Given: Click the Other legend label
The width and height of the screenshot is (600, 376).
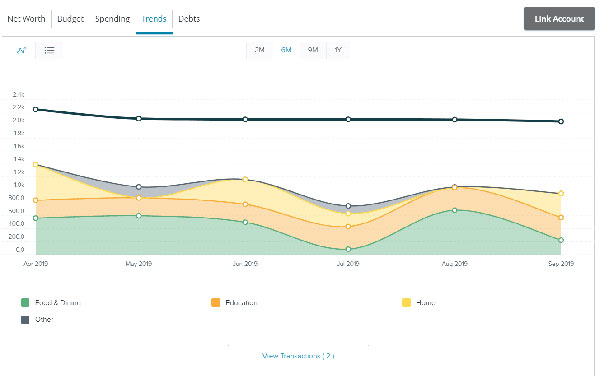Looking at the screenshot, I should tap(44, 319).
